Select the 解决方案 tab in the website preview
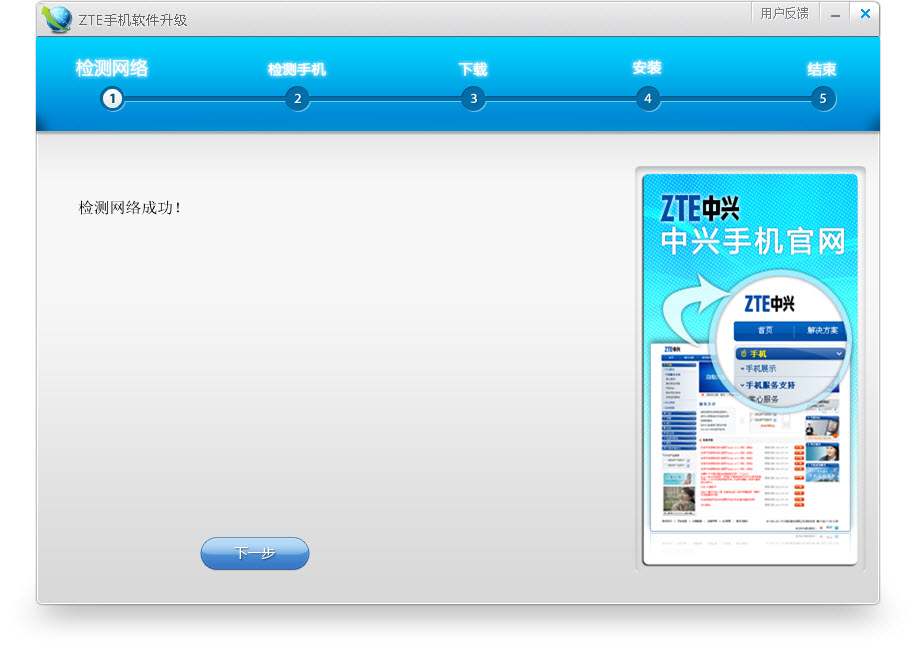916x661 pixels. (x=823, y=329)
